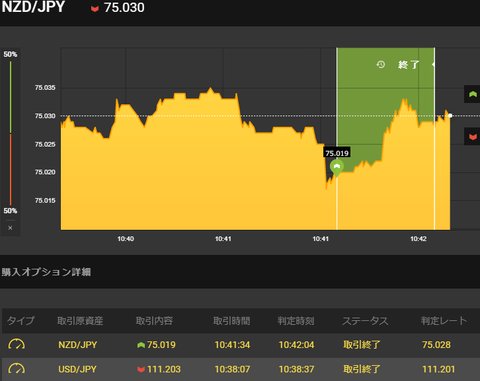
Task: Click expiry time 10:38:37
Action: [x=296, y=369]
